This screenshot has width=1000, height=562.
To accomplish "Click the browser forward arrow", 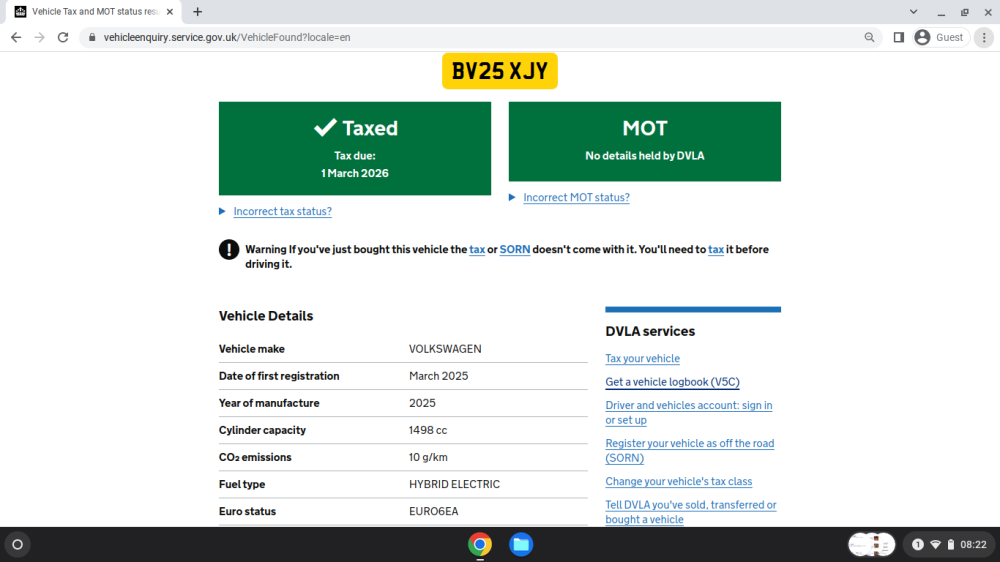I will 40,37.
